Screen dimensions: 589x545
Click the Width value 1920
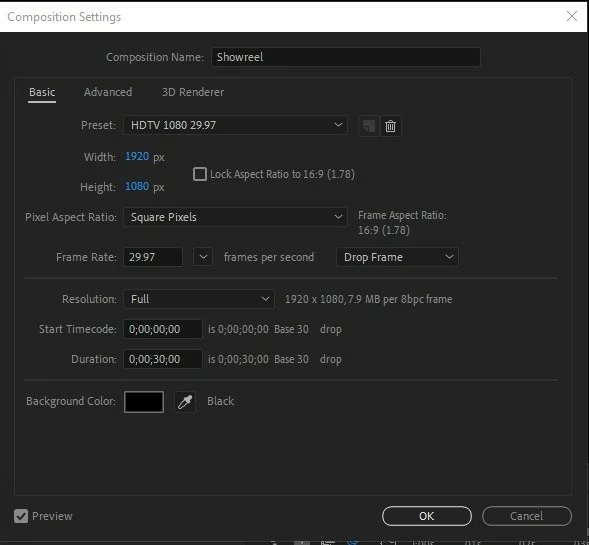[x=137, y=156]
